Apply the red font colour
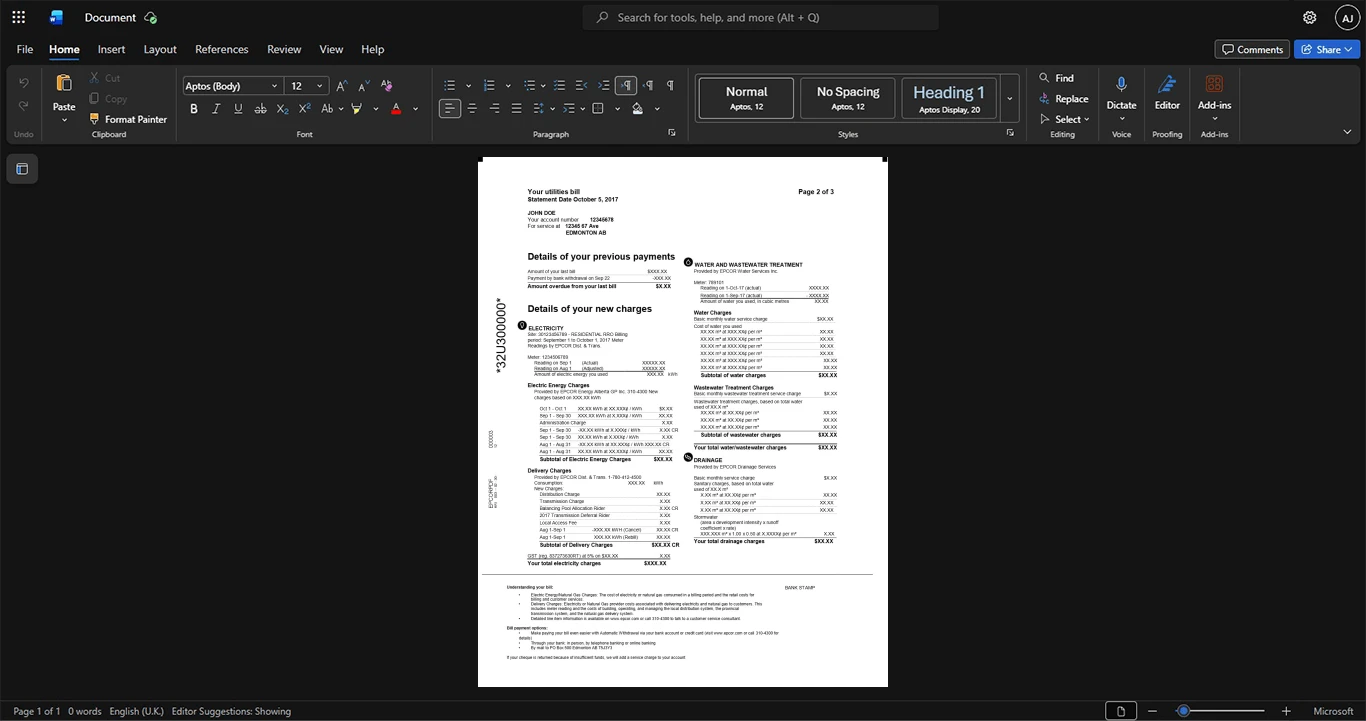 coord(396,109)
